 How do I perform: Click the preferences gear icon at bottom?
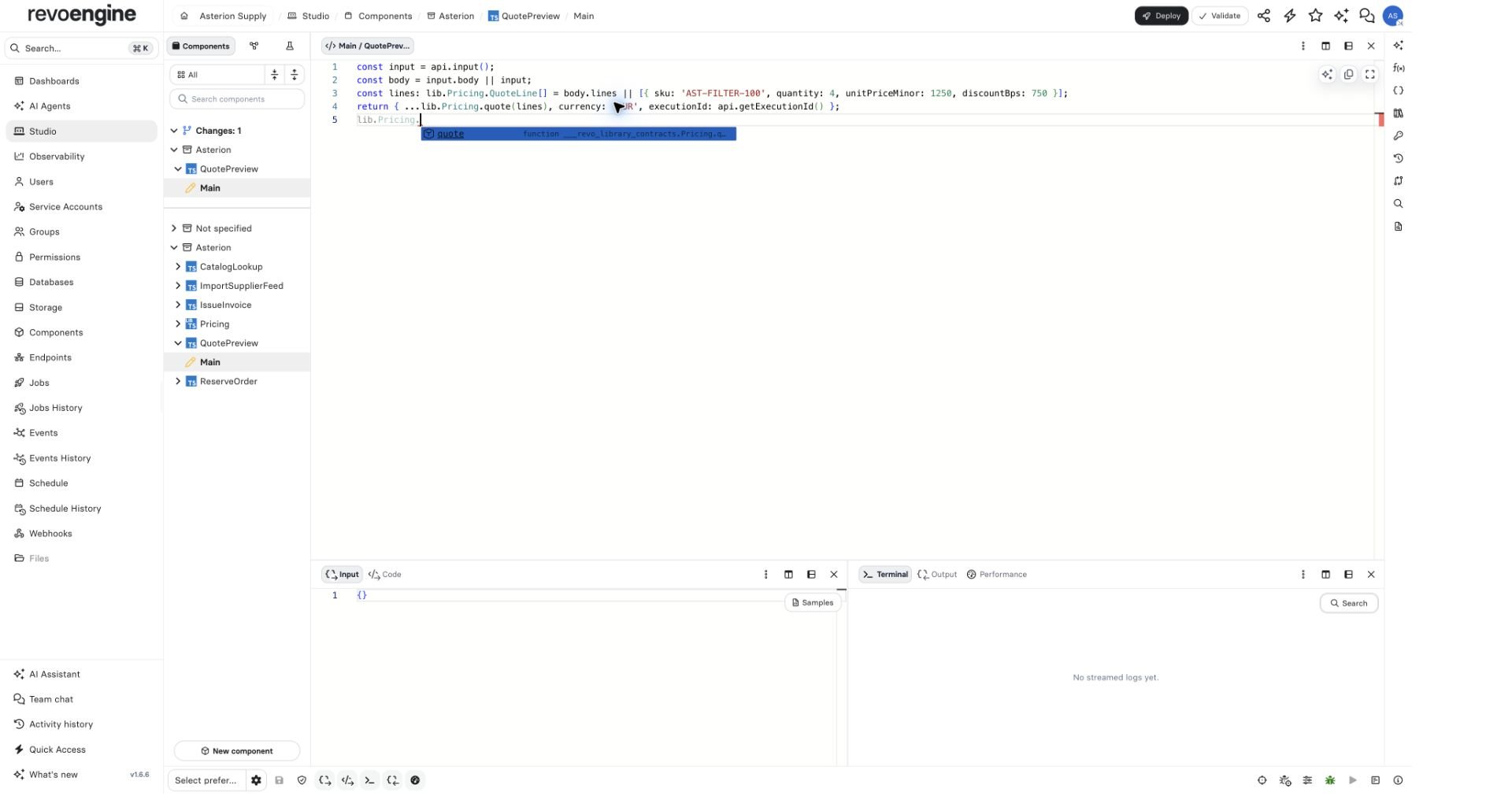tap(256, 780)
